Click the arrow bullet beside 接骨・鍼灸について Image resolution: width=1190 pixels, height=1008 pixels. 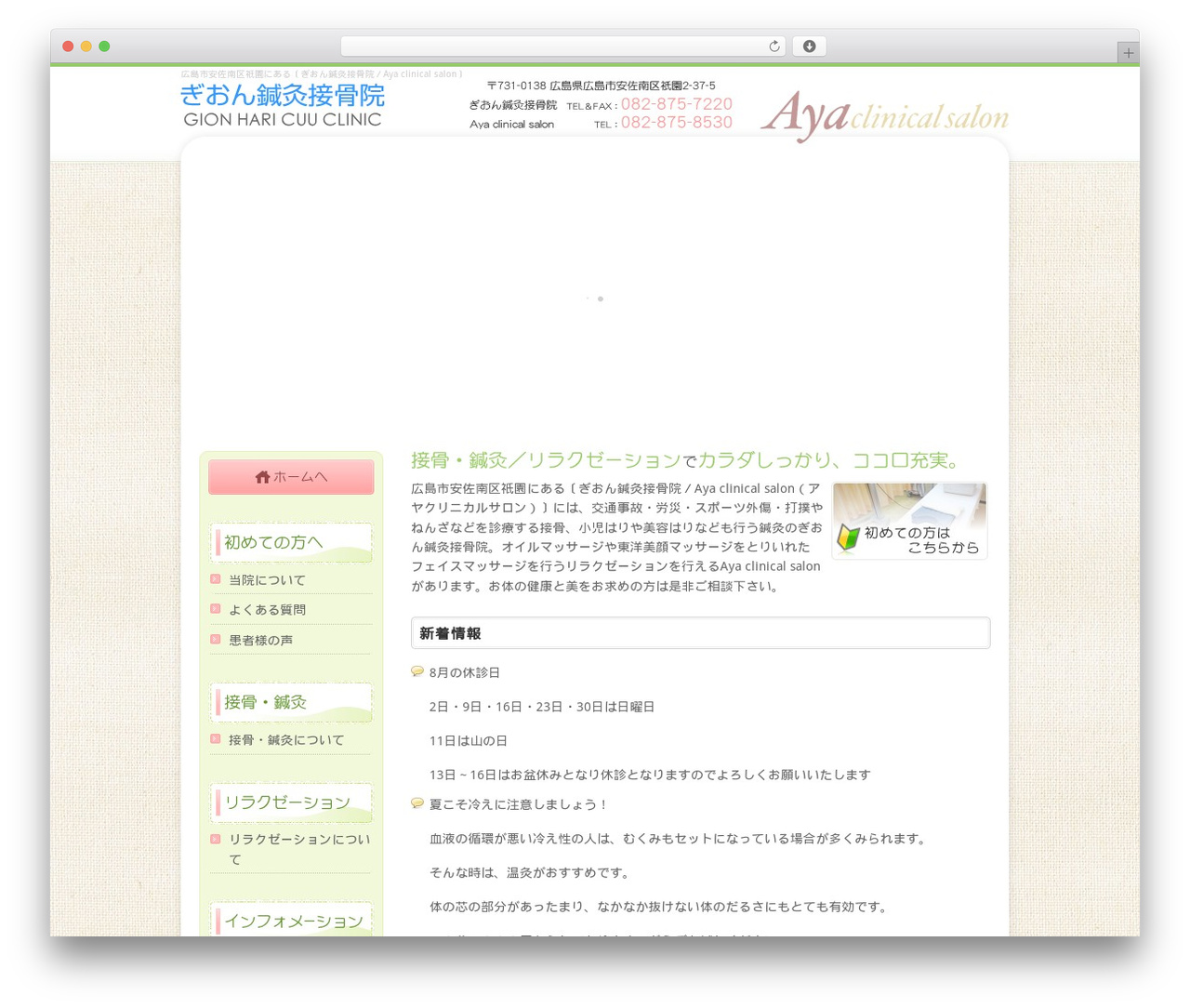tap(216, 739)
